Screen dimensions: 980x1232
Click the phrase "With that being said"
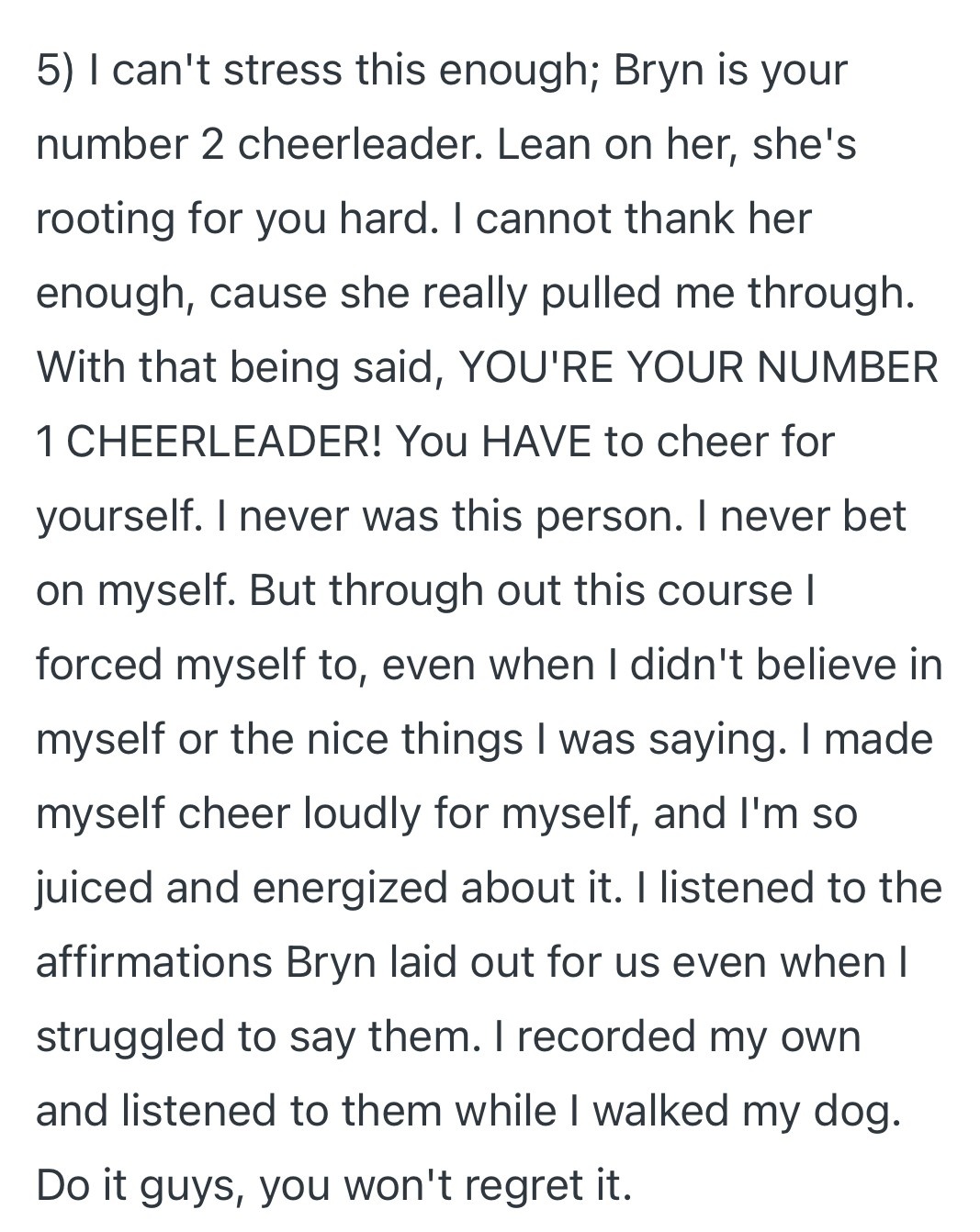click(236, 369)
